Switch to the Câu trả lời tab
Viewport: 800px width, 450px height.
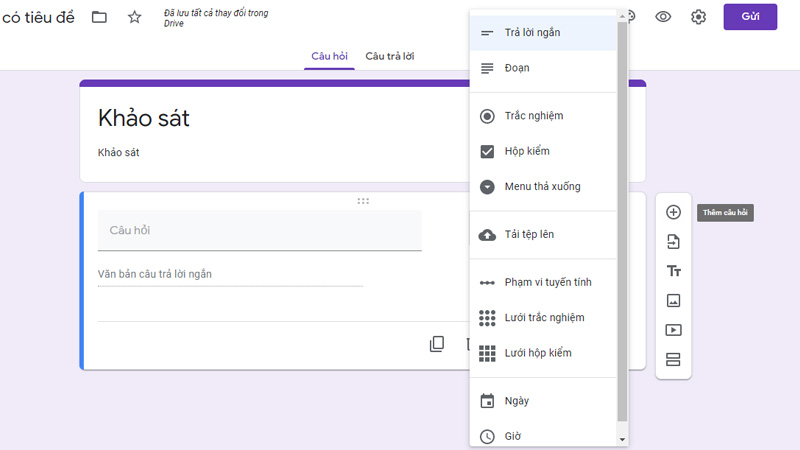coord(389,56)
